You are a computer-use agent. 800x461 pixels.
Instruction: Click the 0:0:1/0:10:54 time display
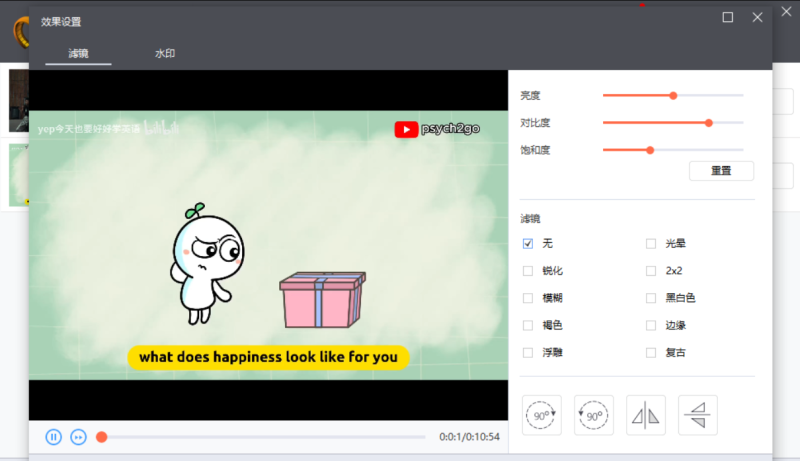(x=469, y=437)
